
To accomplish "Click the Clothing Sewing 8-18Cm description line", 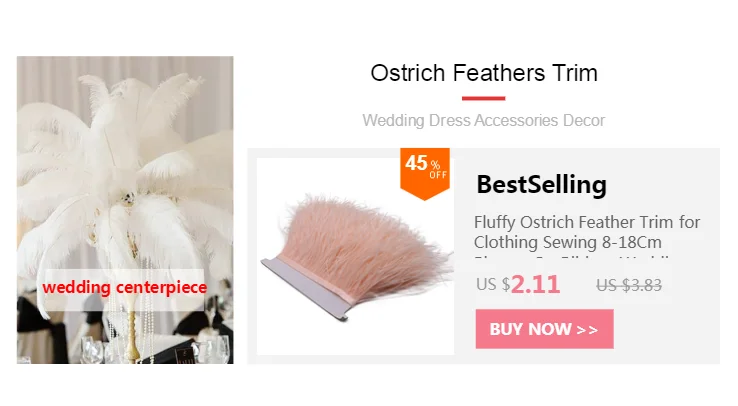I will pyautogui.click(x=568, y=242).
